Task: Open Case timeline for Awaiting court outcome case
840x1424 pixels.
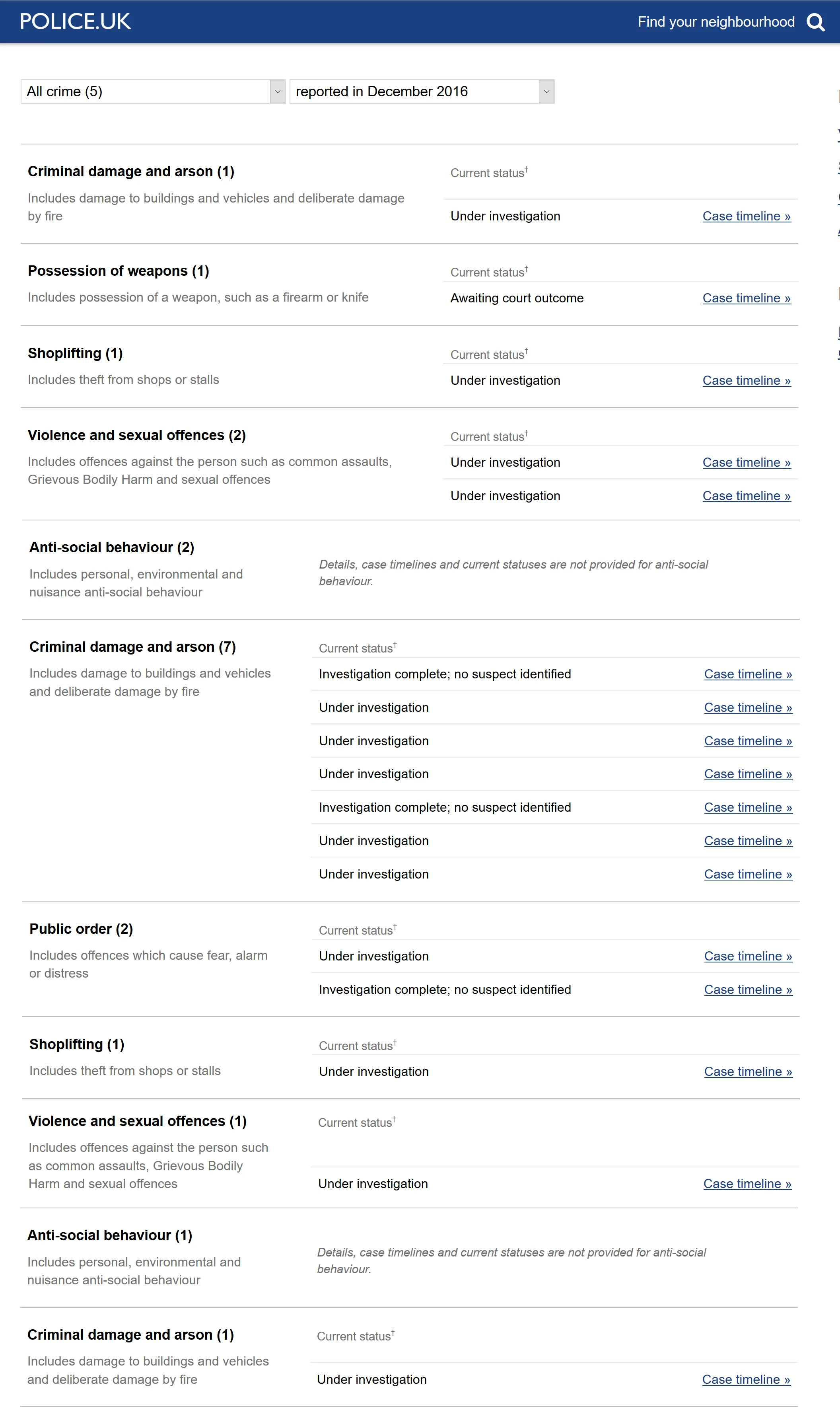Action: [x=747, y=298]
